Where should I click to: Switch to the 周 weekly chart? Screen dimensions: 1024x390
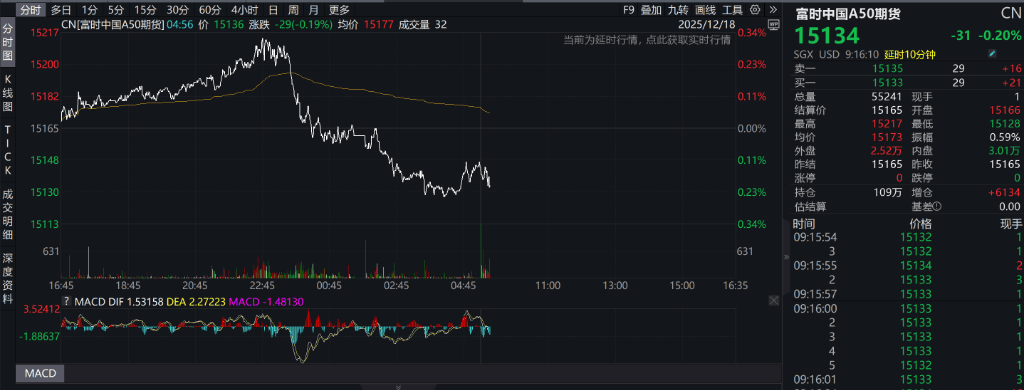(294, 10)
